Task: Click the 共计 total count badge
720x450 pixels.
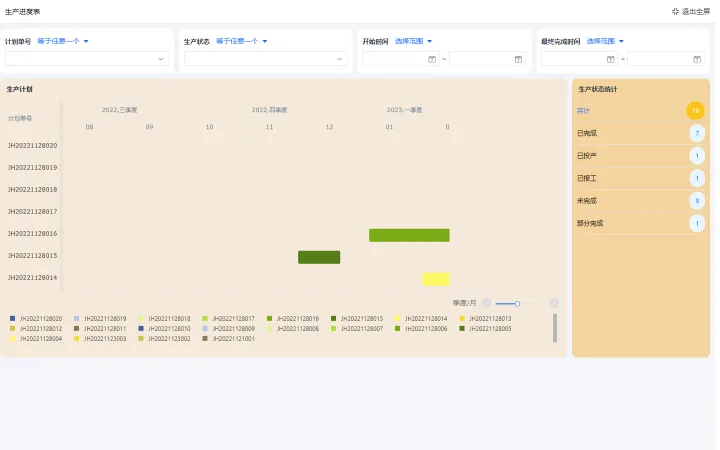Action: (x=695, y=111)
